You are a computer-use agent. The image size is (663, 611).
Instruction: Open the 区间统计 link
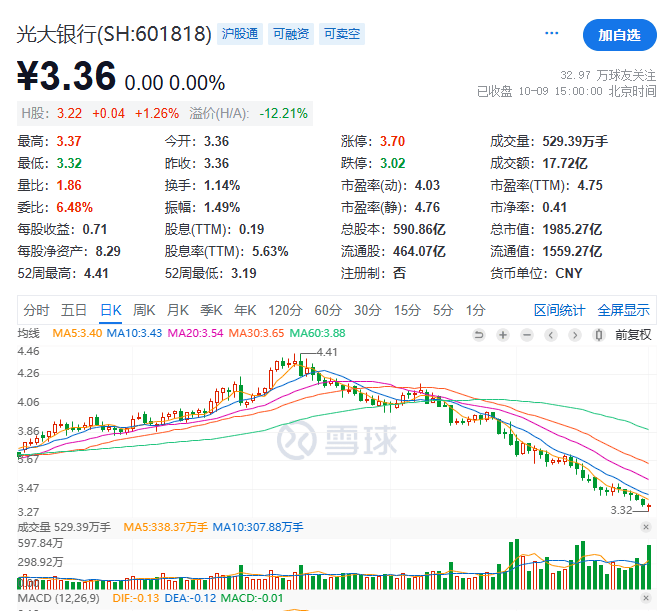click(558, 309)
